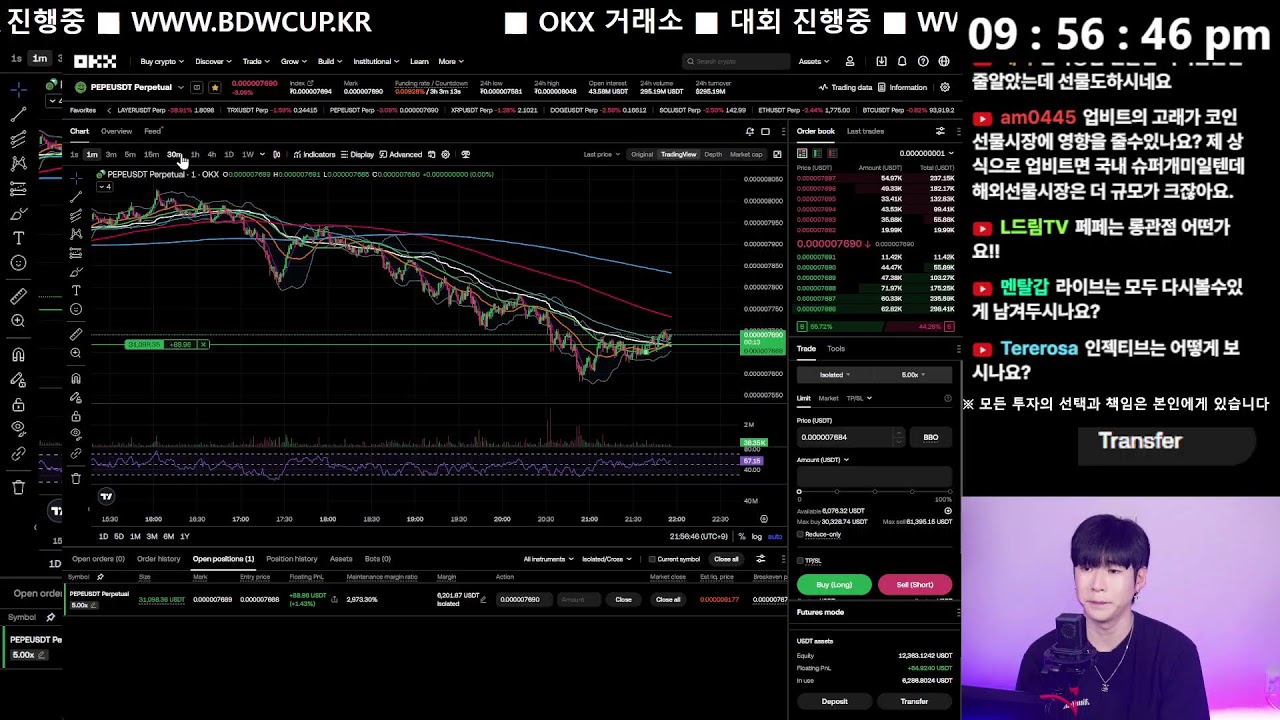Switch chart to Original view
The height and width of the screenshot is (720, 1280).
pos(642,154)
